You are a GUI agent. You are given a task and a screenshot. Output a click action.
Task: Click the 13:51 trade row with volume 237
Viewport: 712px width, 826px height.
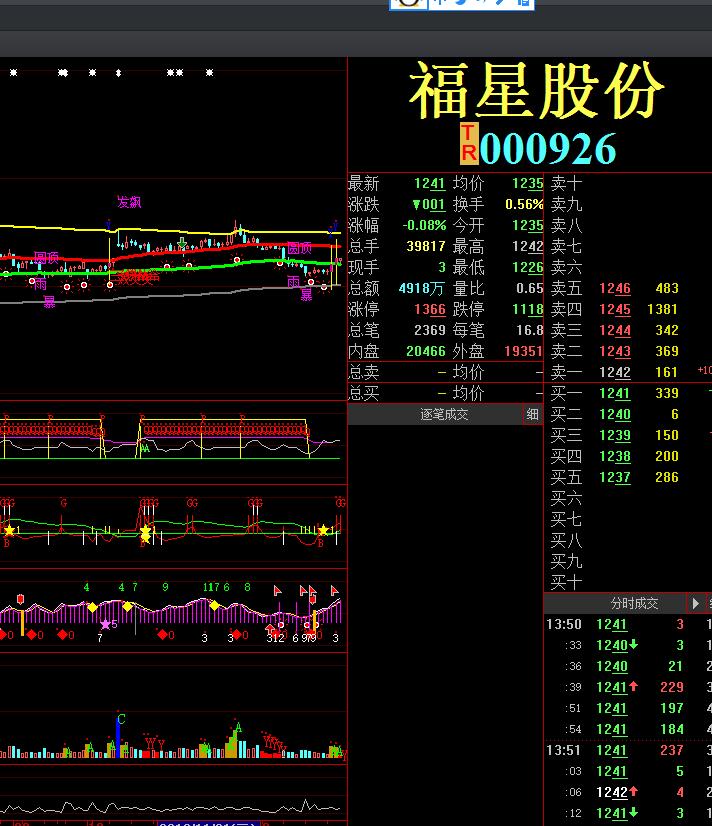(x=629, y=750)
